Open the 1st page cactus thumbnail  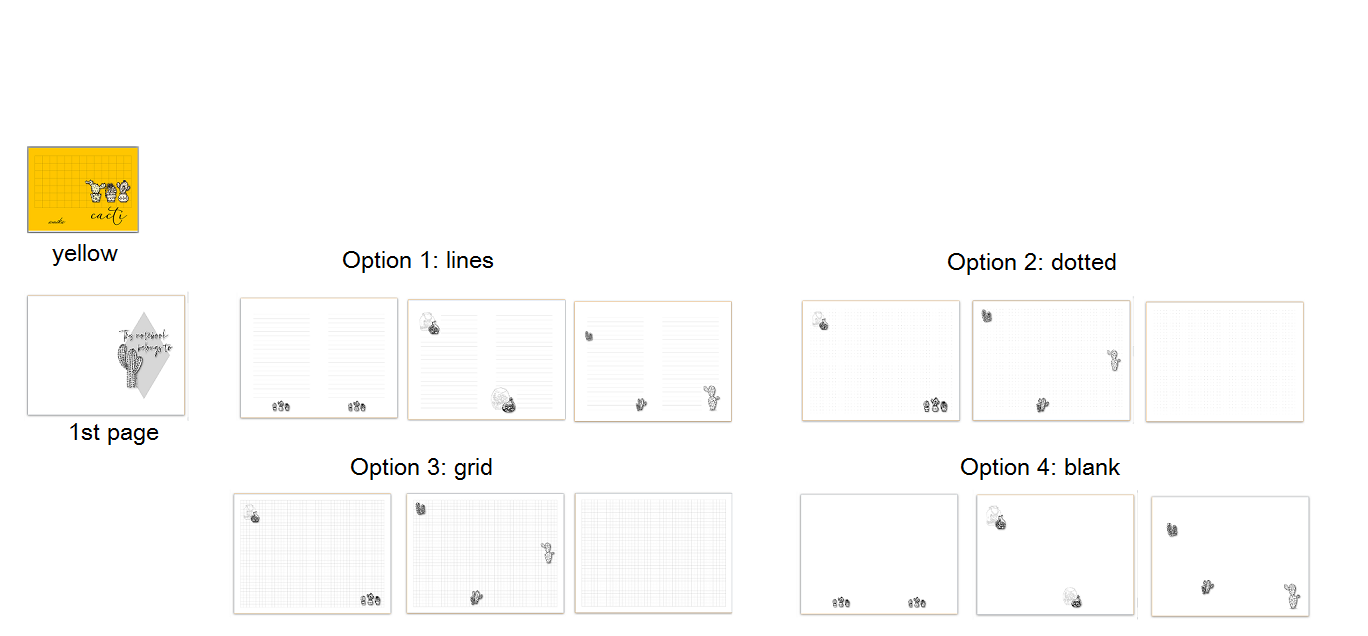click(106, 355)
